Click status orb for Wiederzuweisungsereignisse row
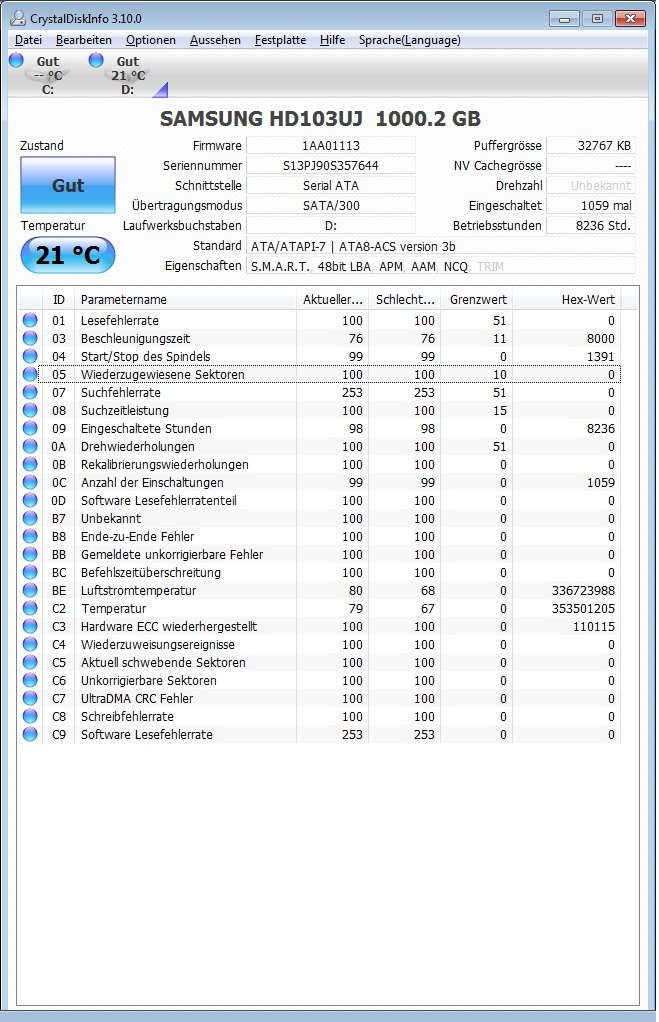Viewport: 659px width, 1022px height. coord(30,644)
